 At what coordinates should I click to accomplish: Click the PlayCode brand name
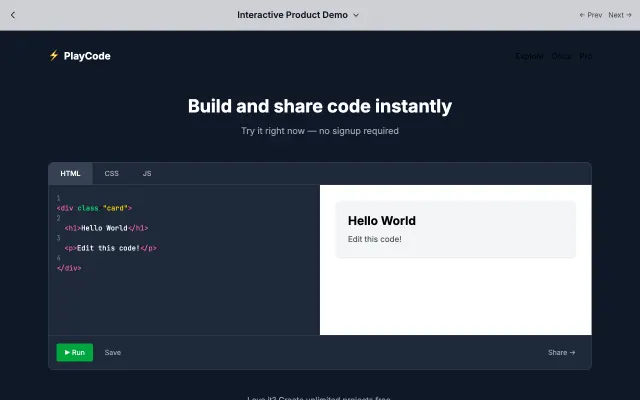click(x=87, y=56)
